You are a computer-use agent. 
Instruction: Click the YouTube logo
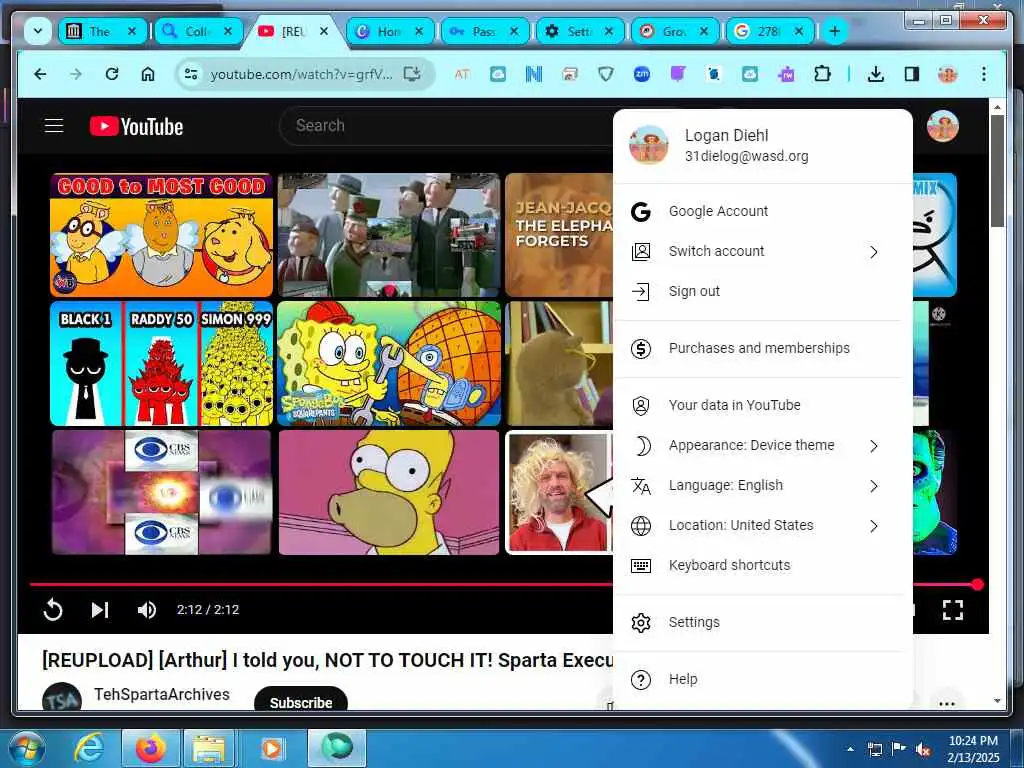coord(136,126)
